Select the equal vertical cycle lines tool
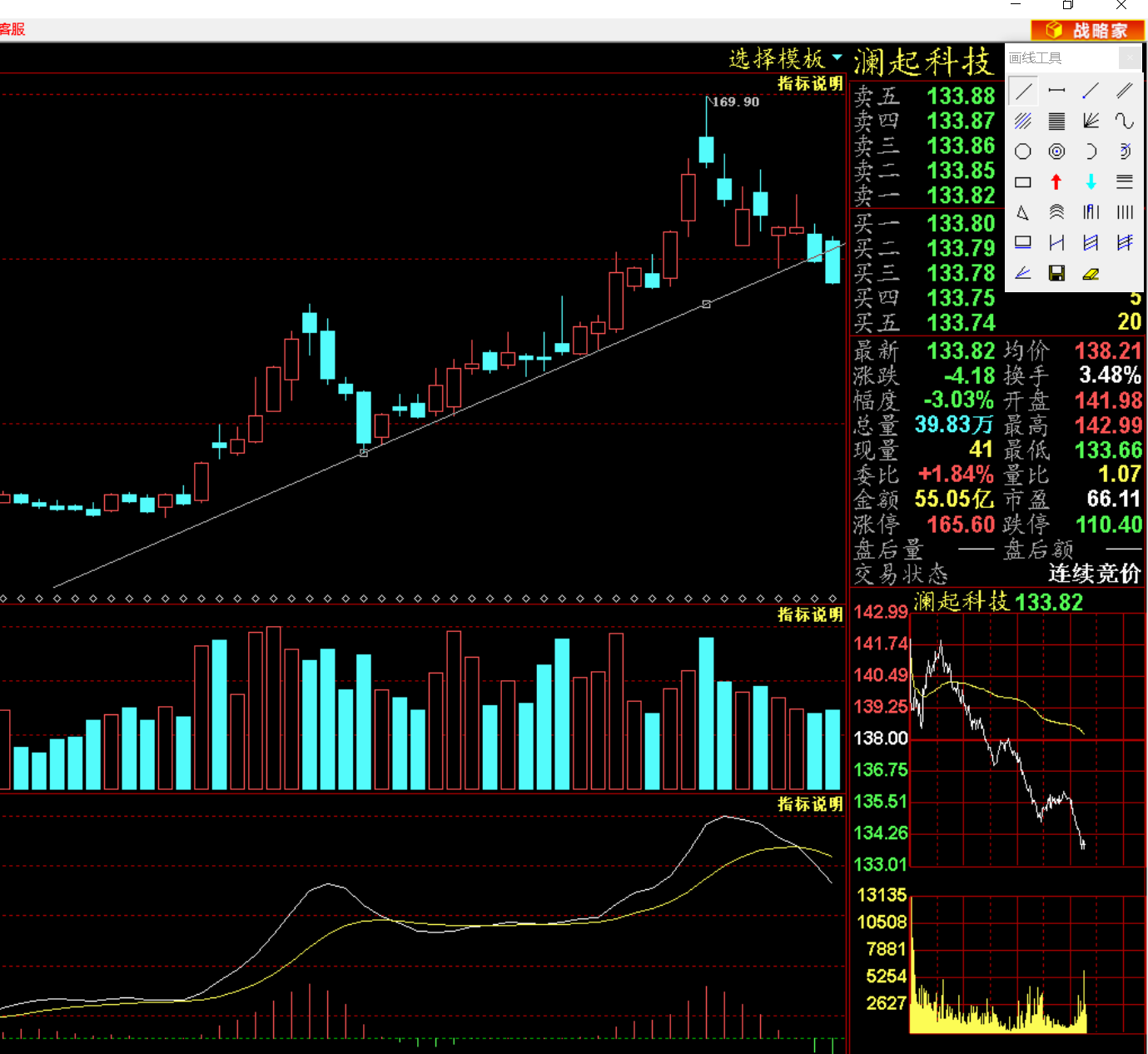Viewport: 1148px width, 1054px height. 1125,212
